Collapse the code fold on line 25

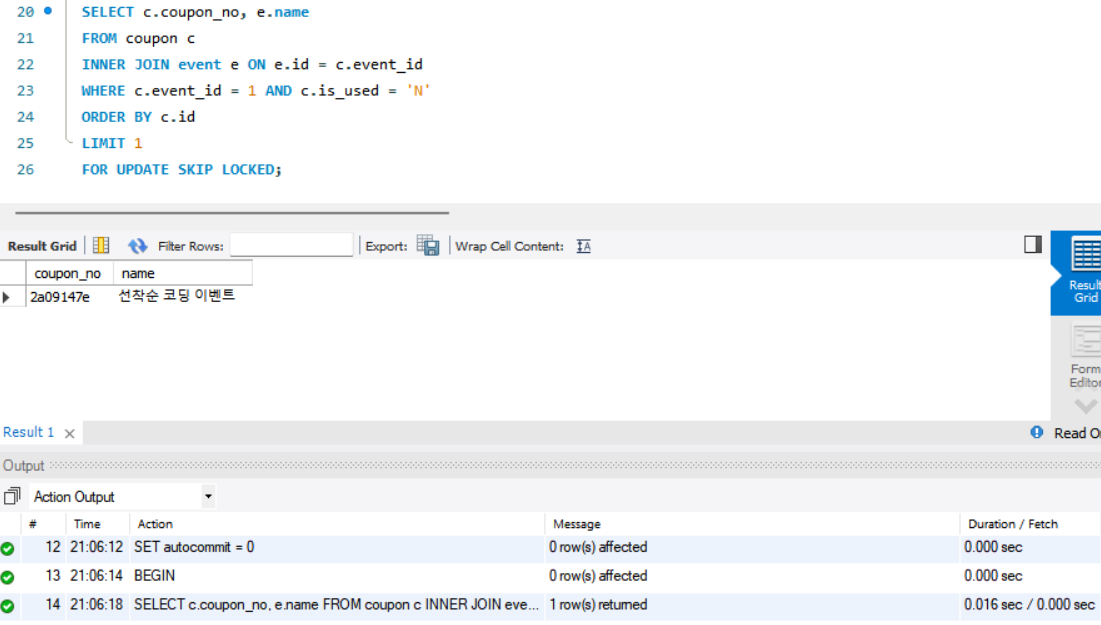coord(68,142)
